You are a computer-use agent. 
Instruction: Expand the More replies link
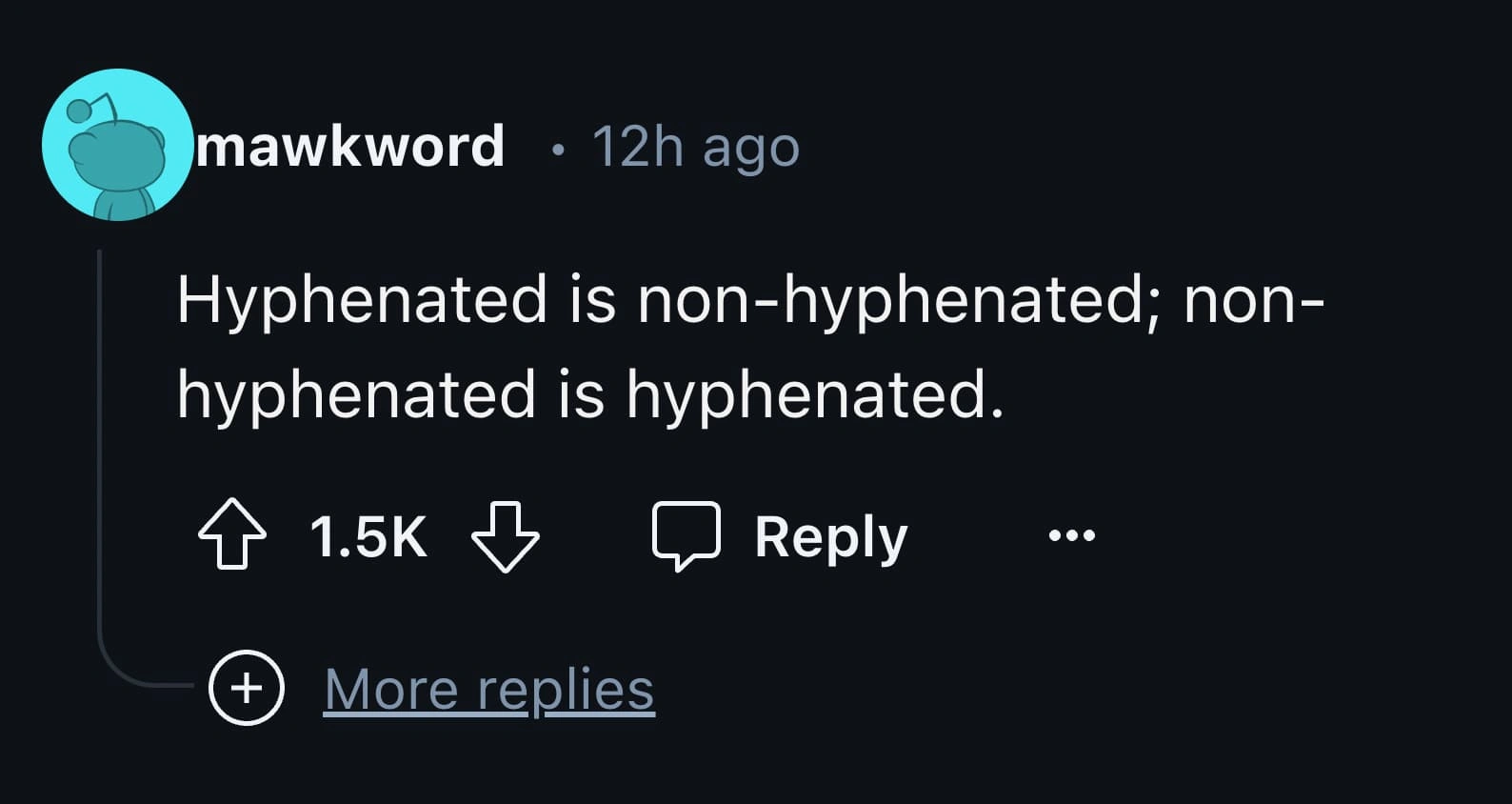coord(488,689)
